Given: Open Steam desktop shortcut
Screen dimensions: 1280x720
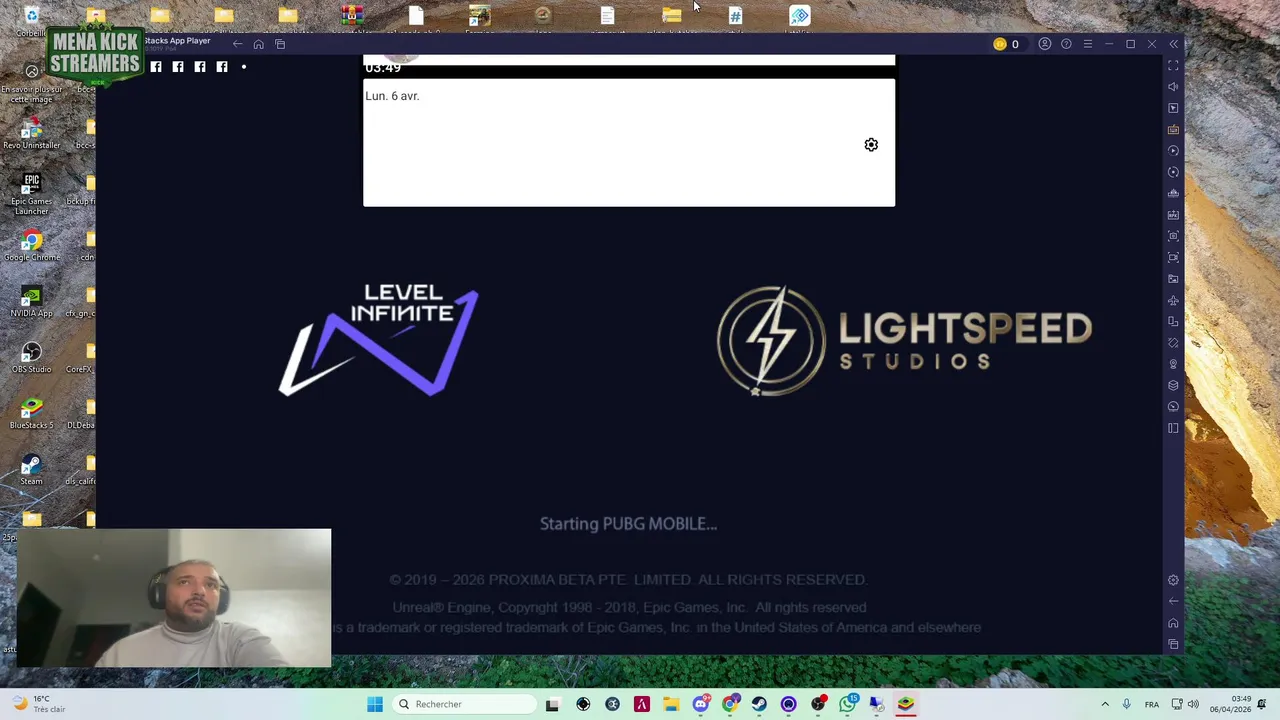Looking at the screenshot, I should [32, 469].
